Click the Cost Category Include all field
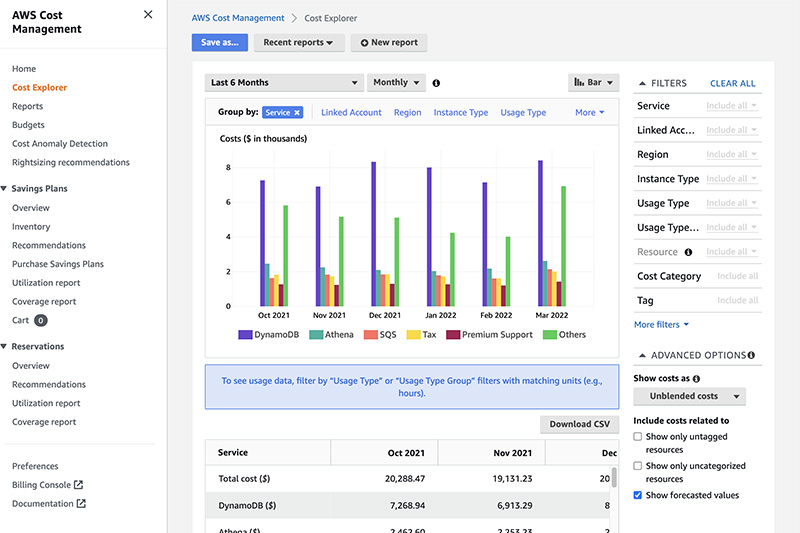Viewport: 800px width, 533px height. (x=738, y=276)
